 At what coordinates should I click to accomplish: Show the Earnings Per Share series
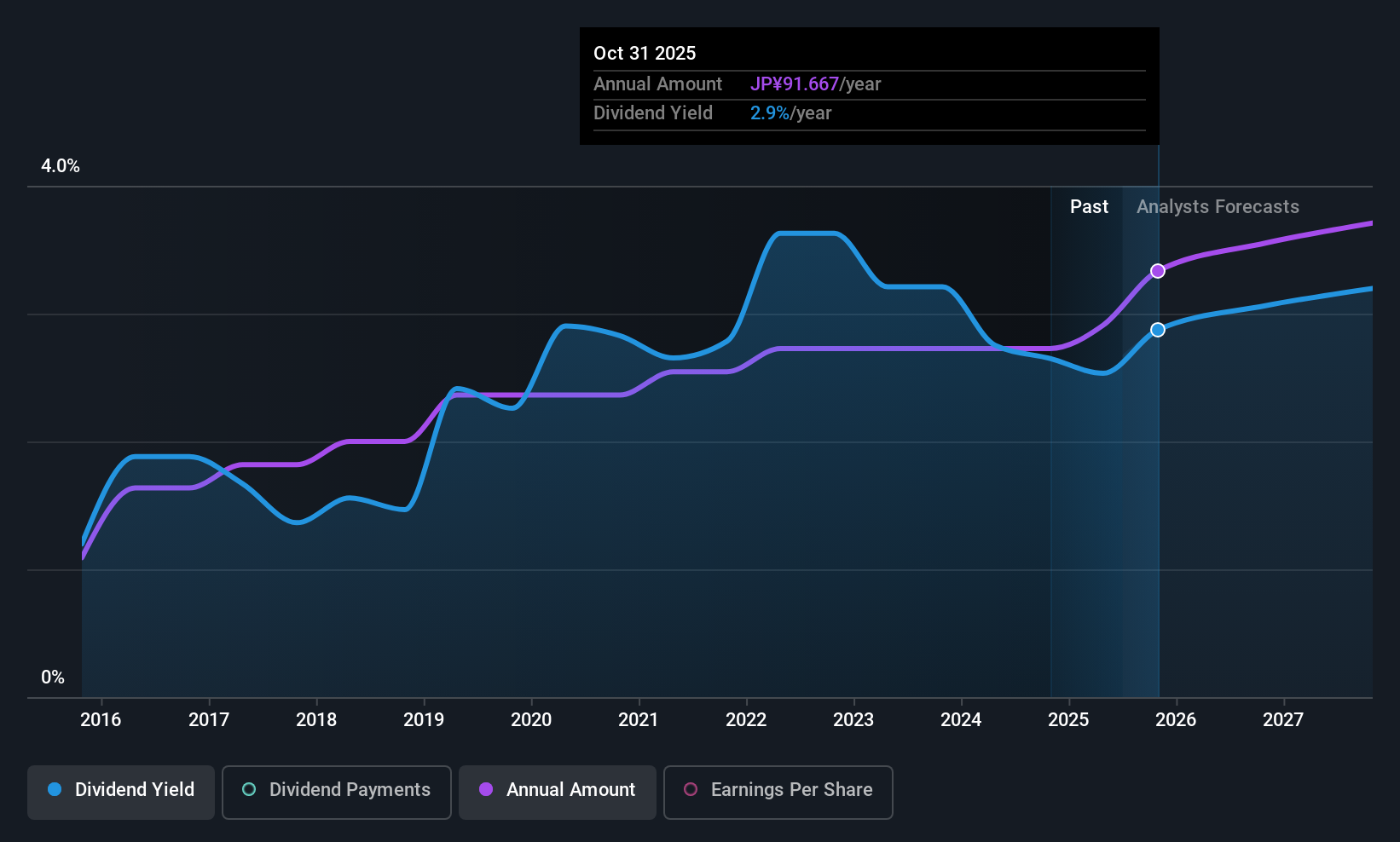778,793
